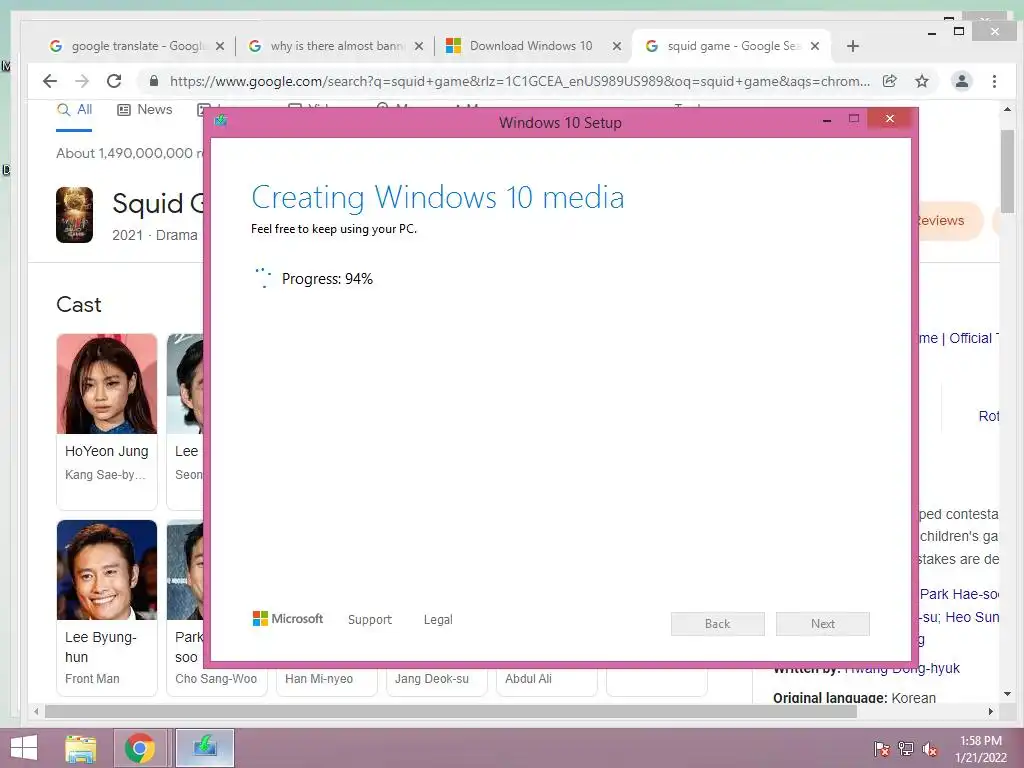The width and height of the screenshot is (1024, 768).
Task: Minimize the Windows 10 Setup window
Action: coord(827,120)
